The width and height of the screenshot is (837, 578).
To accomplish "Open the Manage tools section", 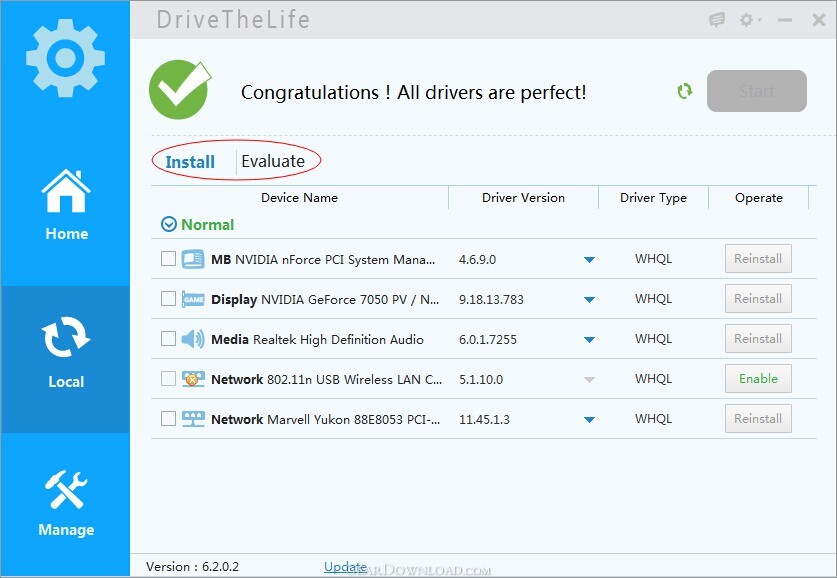I will click(x=66, y=503).
